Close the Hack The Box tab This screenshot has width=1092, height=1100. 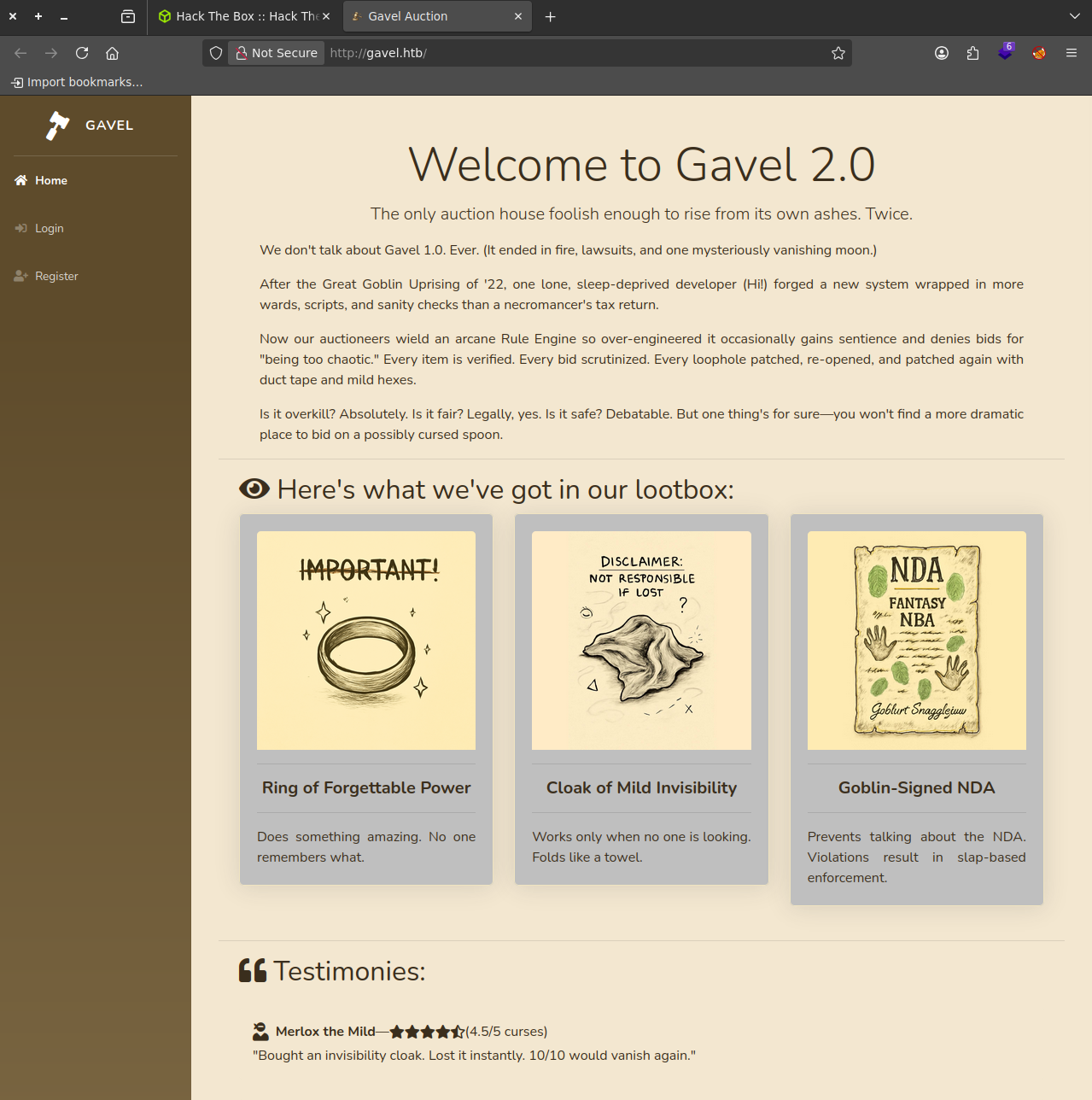click(x=326, y=16)
